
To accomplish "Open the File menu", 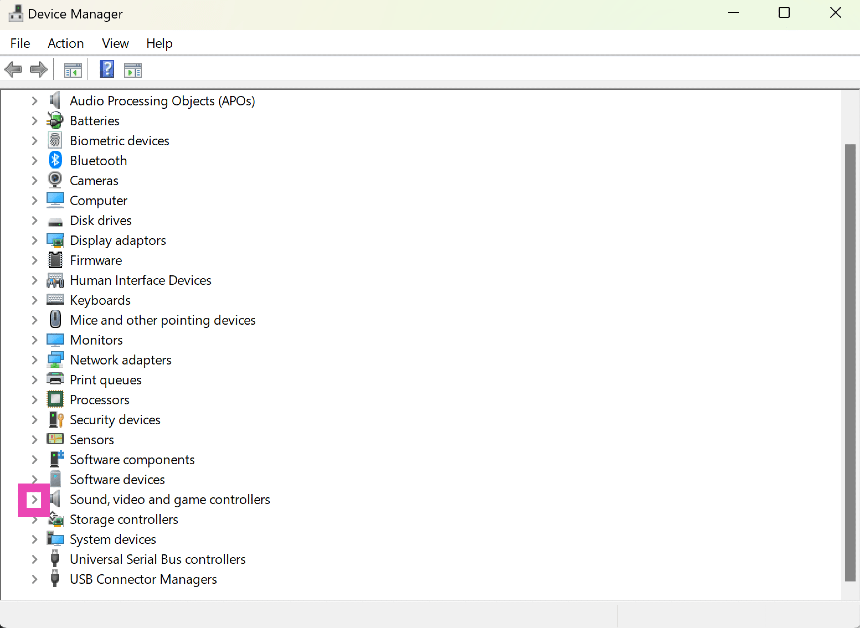I will [20, 43].
